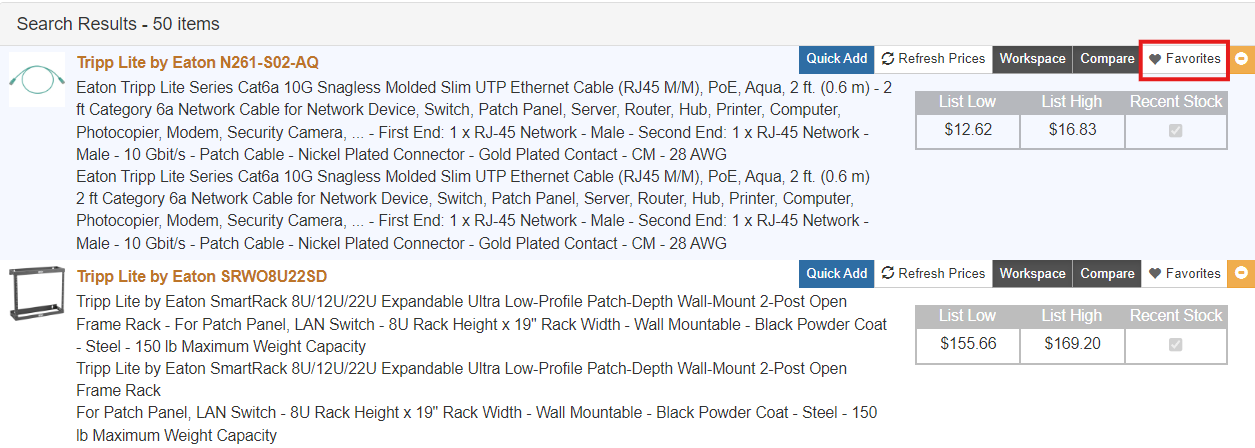Quick Add the N261-S02-AQ cable
Screen dimensions: 1255x448
pyautogui.click(x=837, y=59)
